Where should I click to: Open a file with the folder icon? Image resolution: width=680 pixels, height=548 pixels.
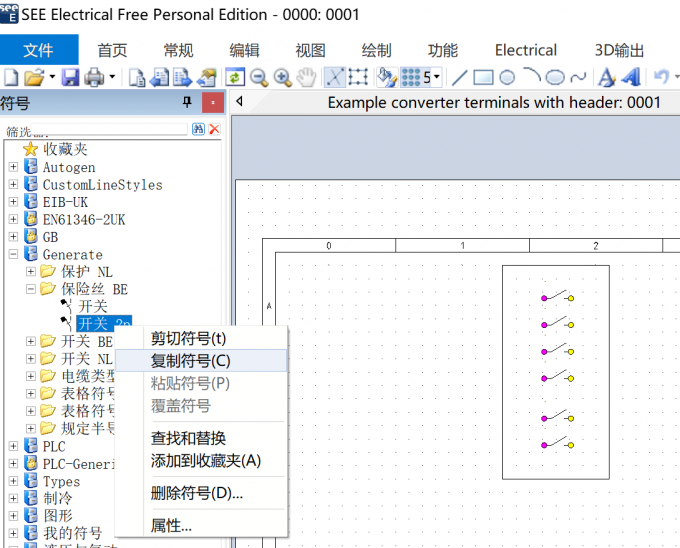click(x=34, y=78)
